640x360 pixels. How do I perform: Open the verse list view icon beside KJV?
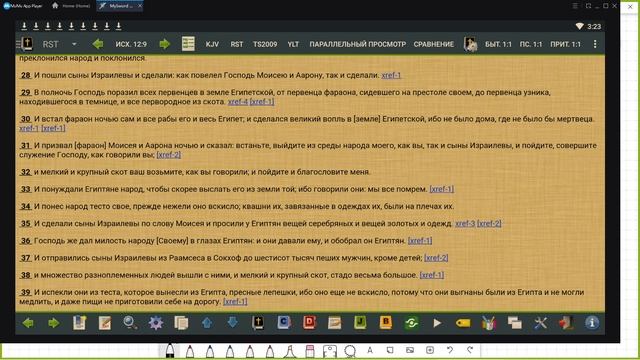(x=188, y=44)
